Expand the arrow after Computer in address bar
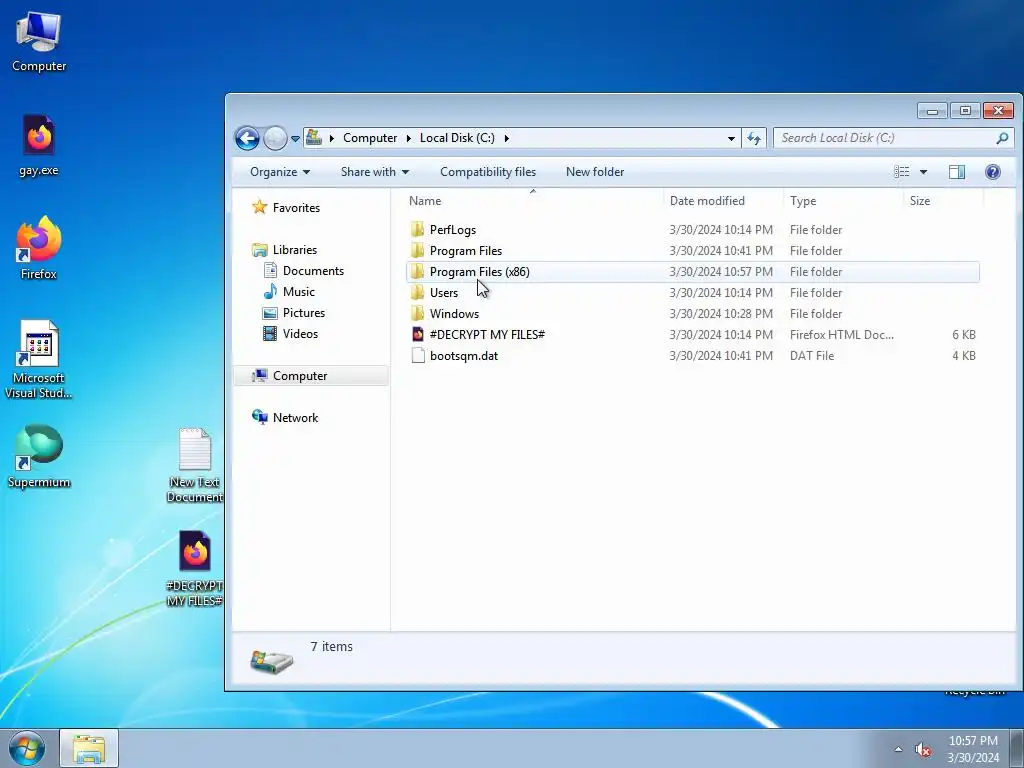Screen dimensions: 1024x768 coord(409,138)
